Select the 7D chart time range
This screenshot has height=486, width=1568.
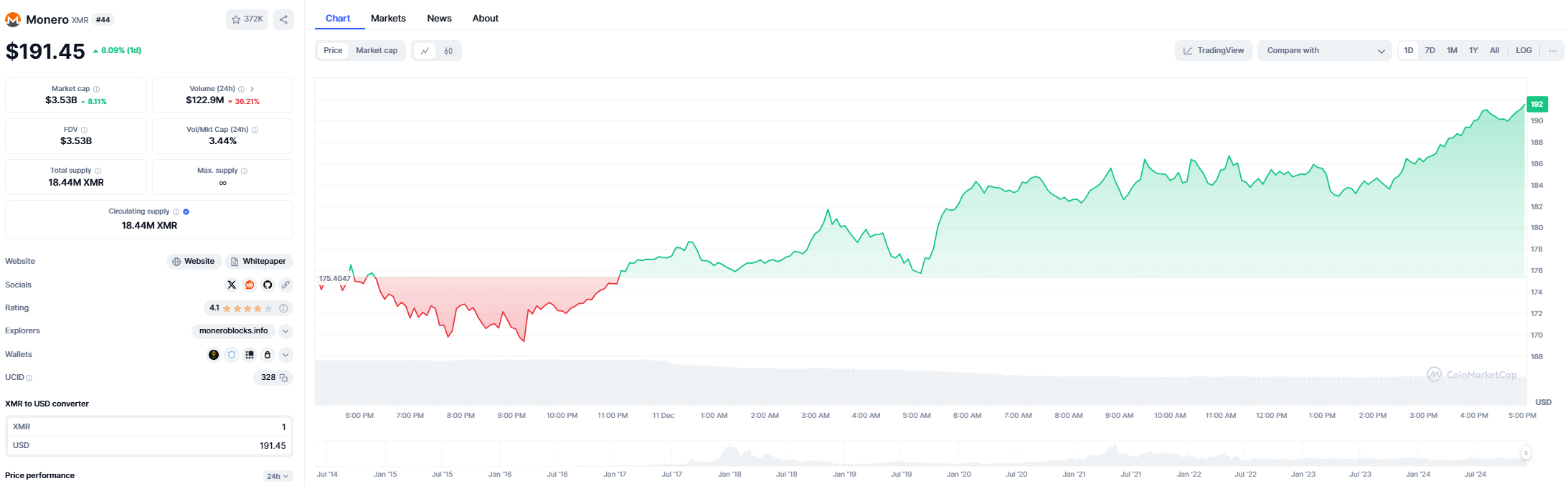[x=1430, y=51]
